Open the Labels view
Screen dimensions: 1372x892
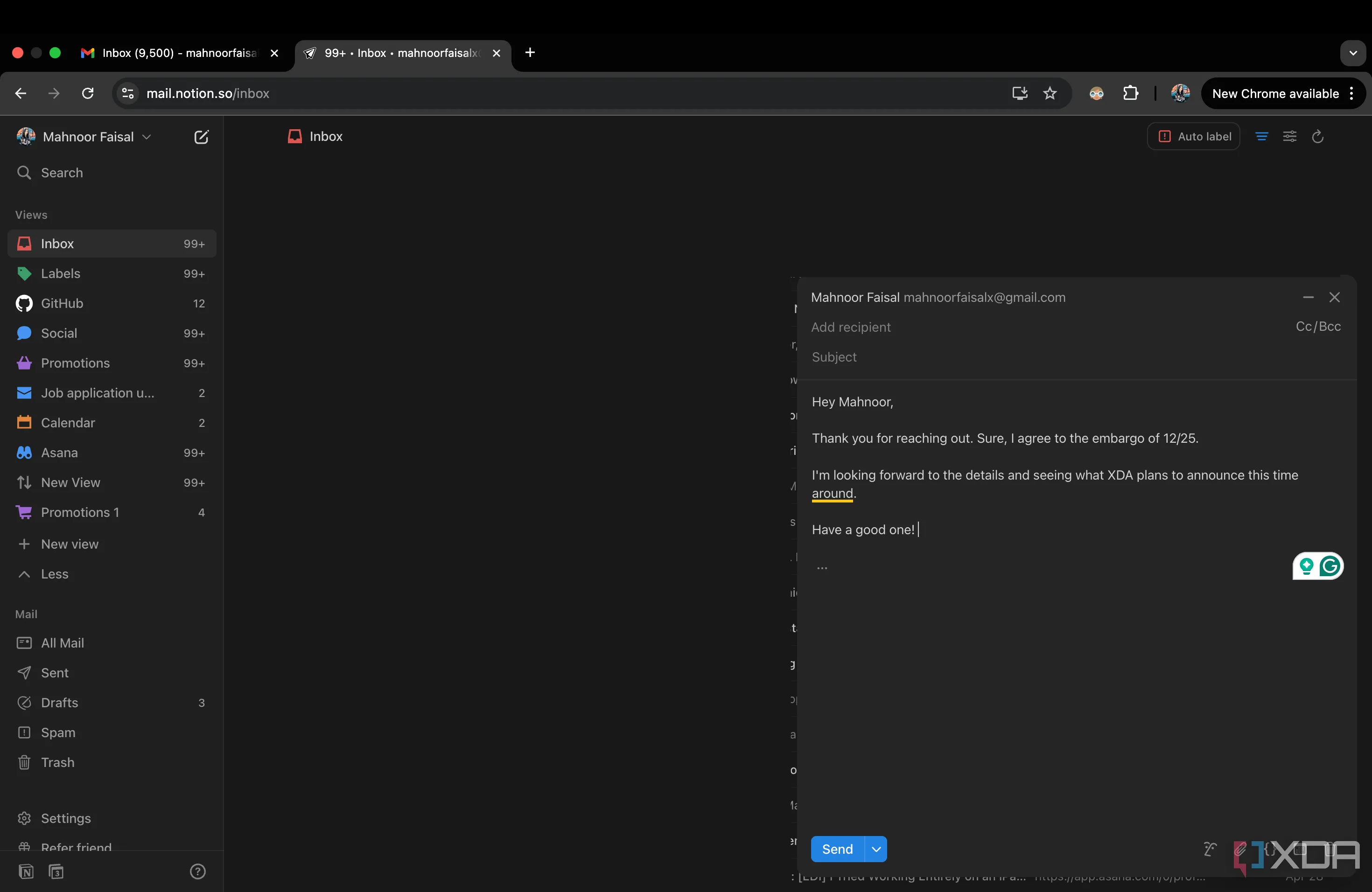point(112,274)
